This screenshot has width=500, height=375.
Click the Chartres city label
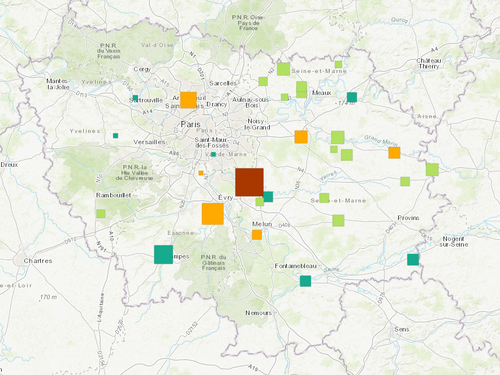click(x=38, y=261)
